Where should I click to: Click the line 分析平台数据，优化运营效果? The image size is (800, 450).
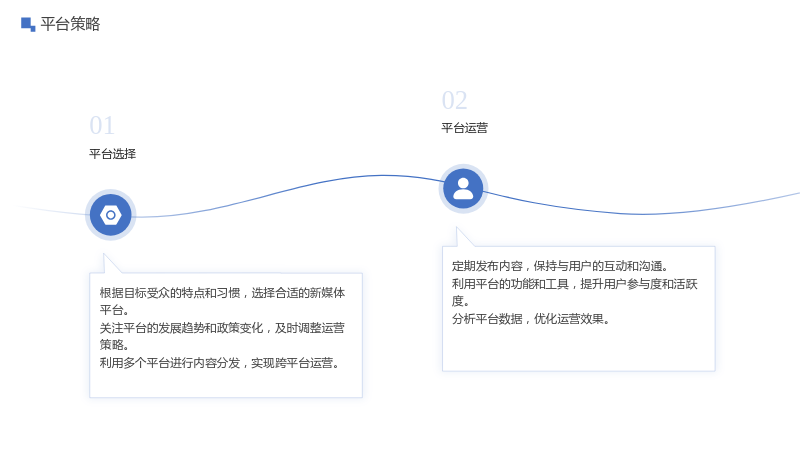[x=531, y=319]
